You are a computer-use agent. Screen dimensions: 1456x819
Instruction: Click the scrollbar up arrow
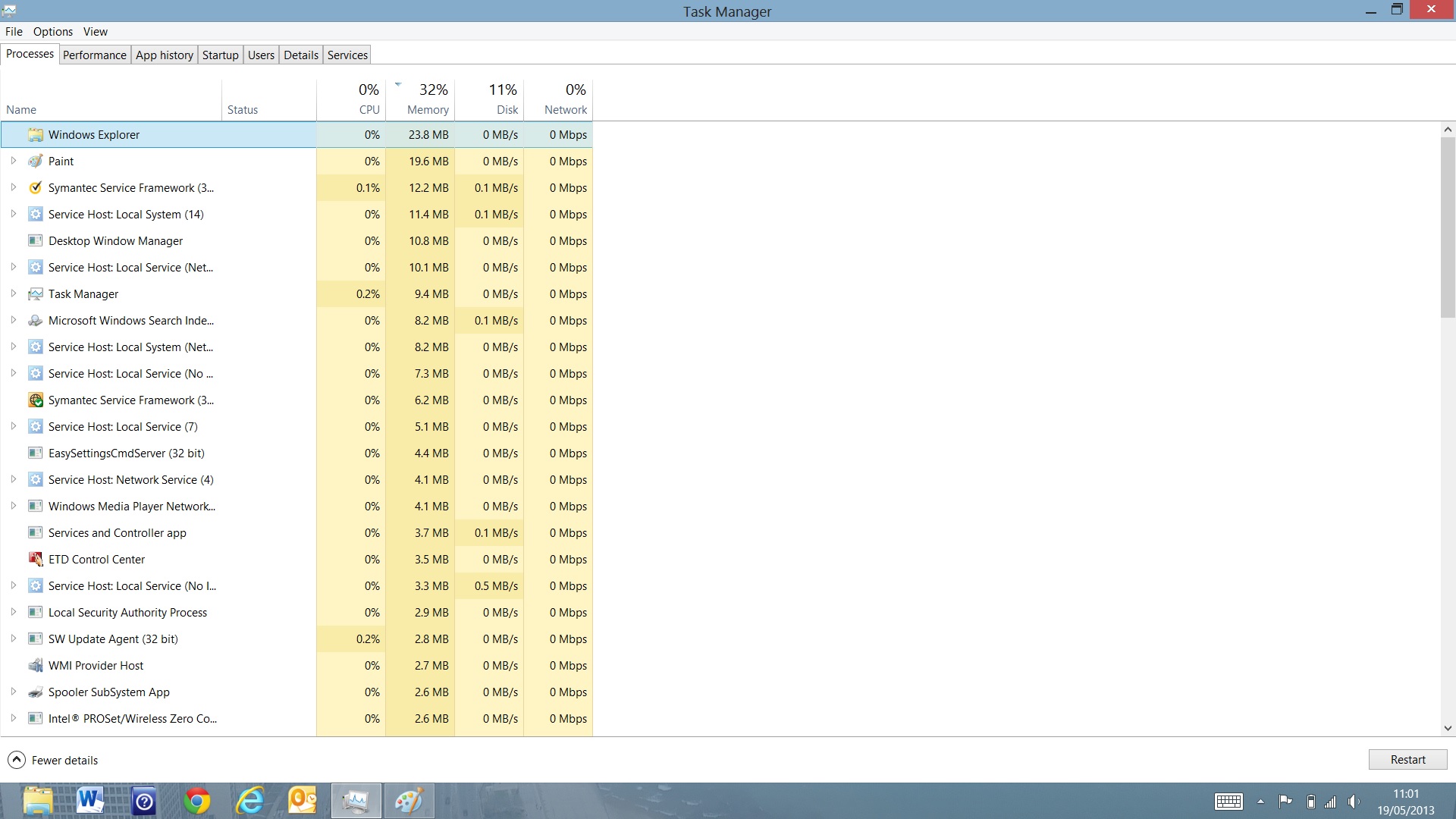click(1448, 130)
